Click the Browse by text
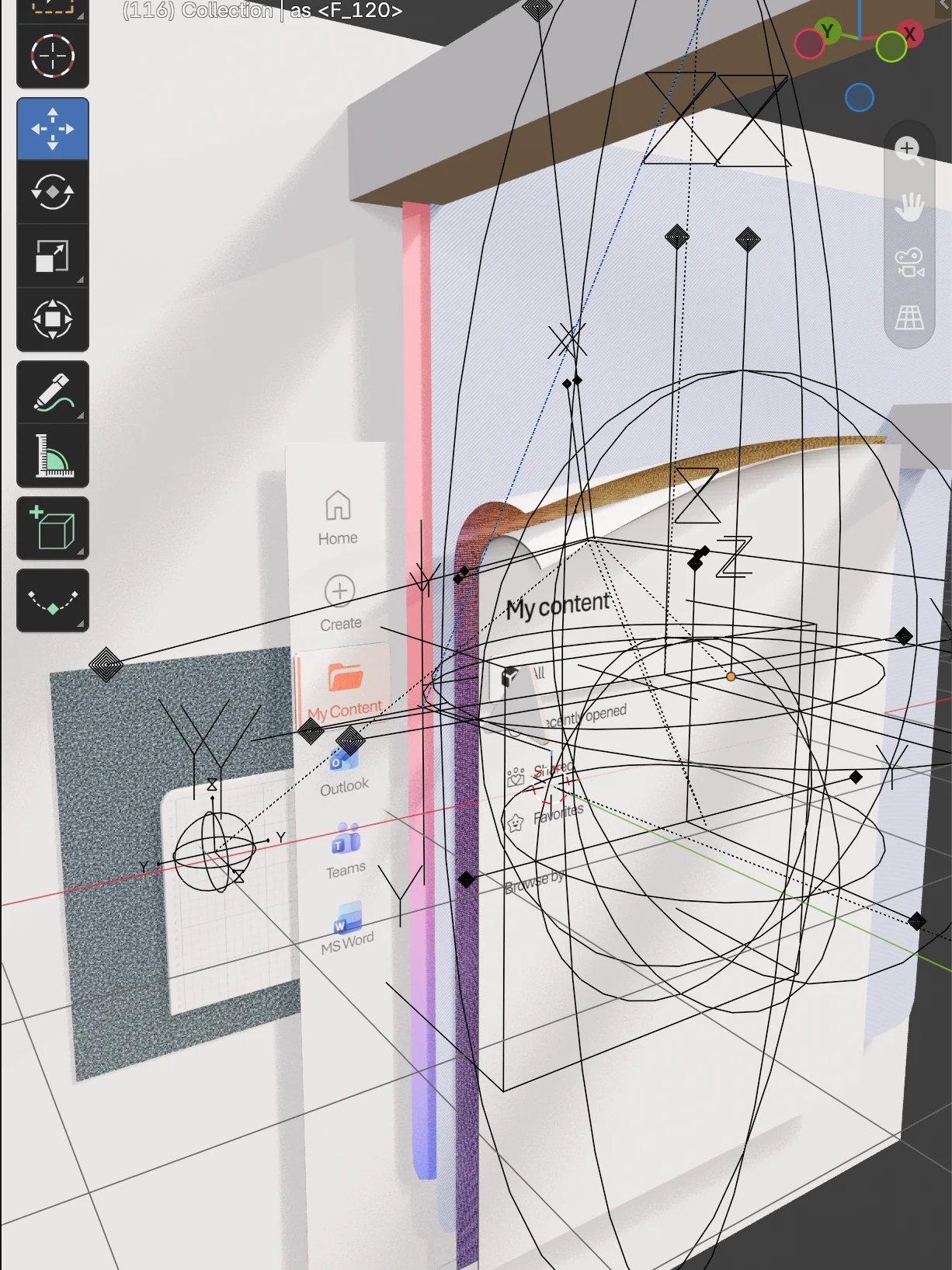Viewport: 952px width, 1270px height. click(x=534, y=882)
